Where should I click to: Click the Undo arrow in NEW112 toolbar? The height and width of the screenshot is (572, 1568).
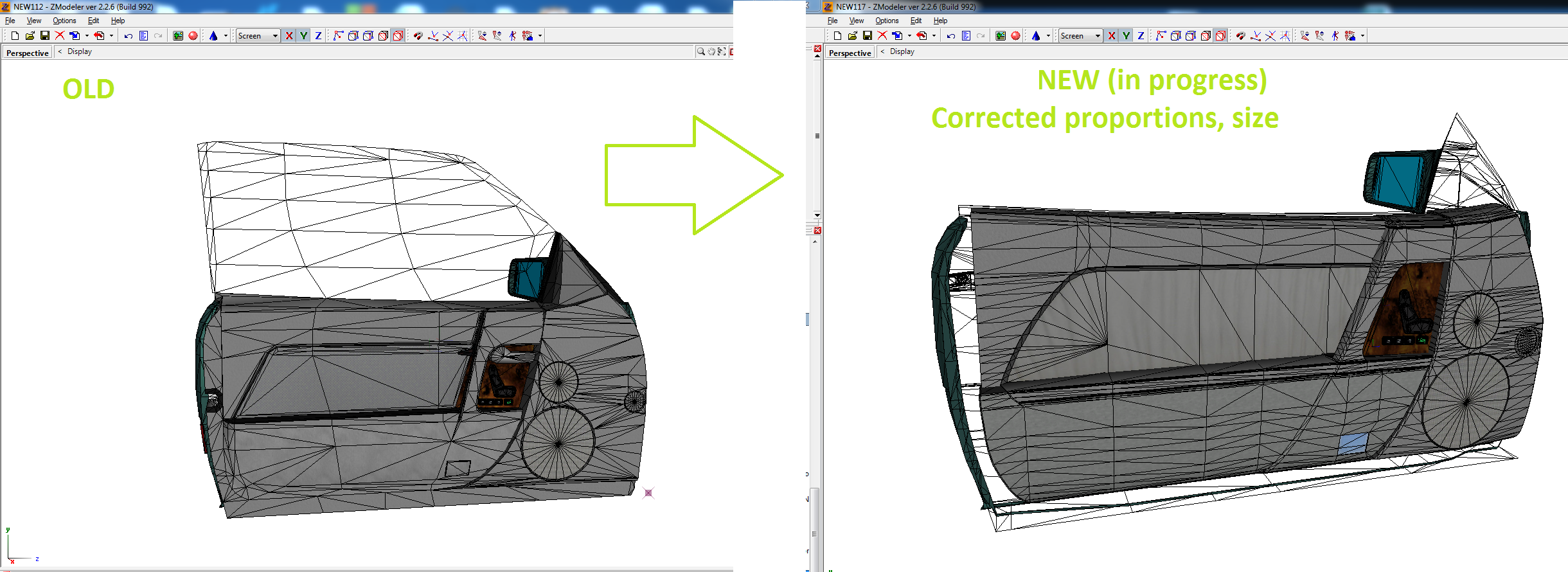(129, 36)
